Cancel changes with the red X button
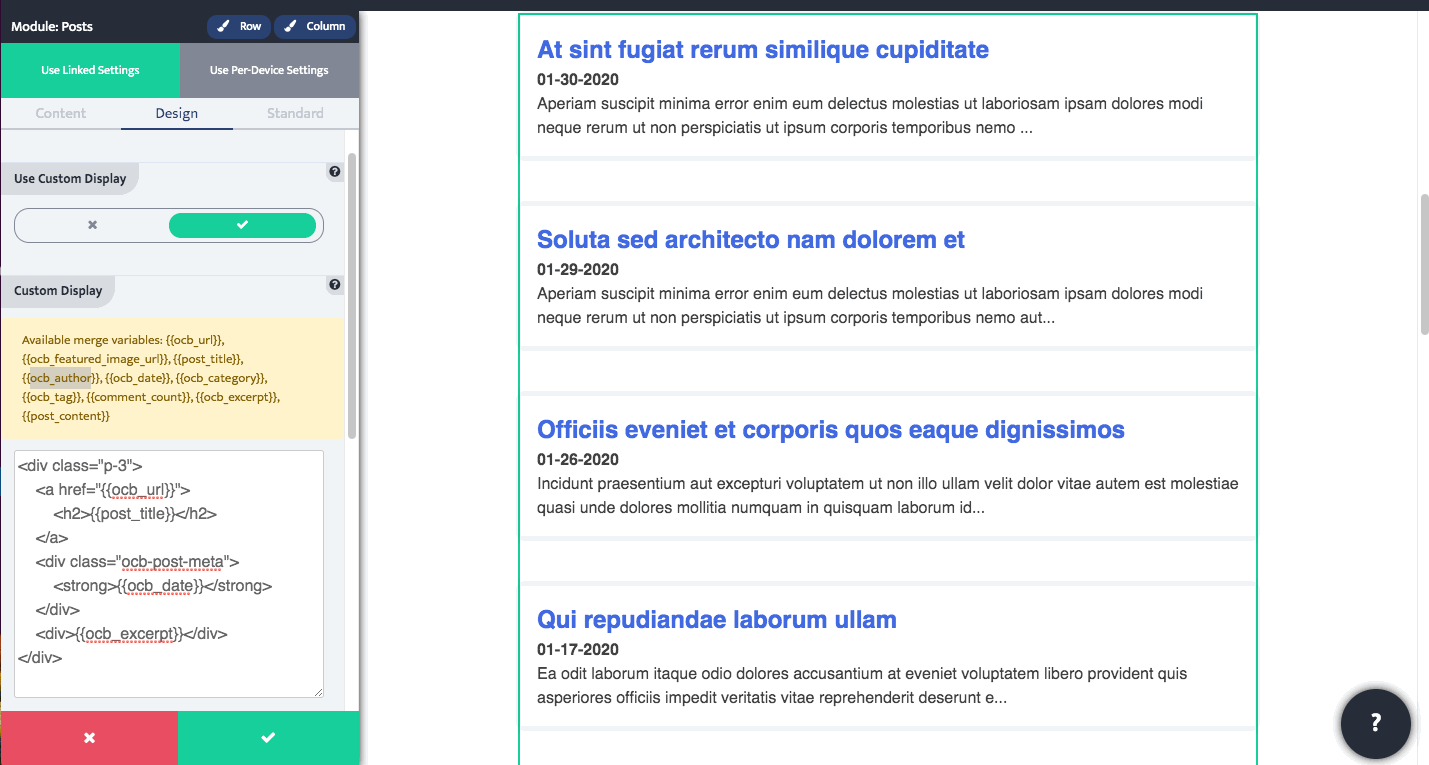This screenshot has width=1429, height=765. (89, 738)
